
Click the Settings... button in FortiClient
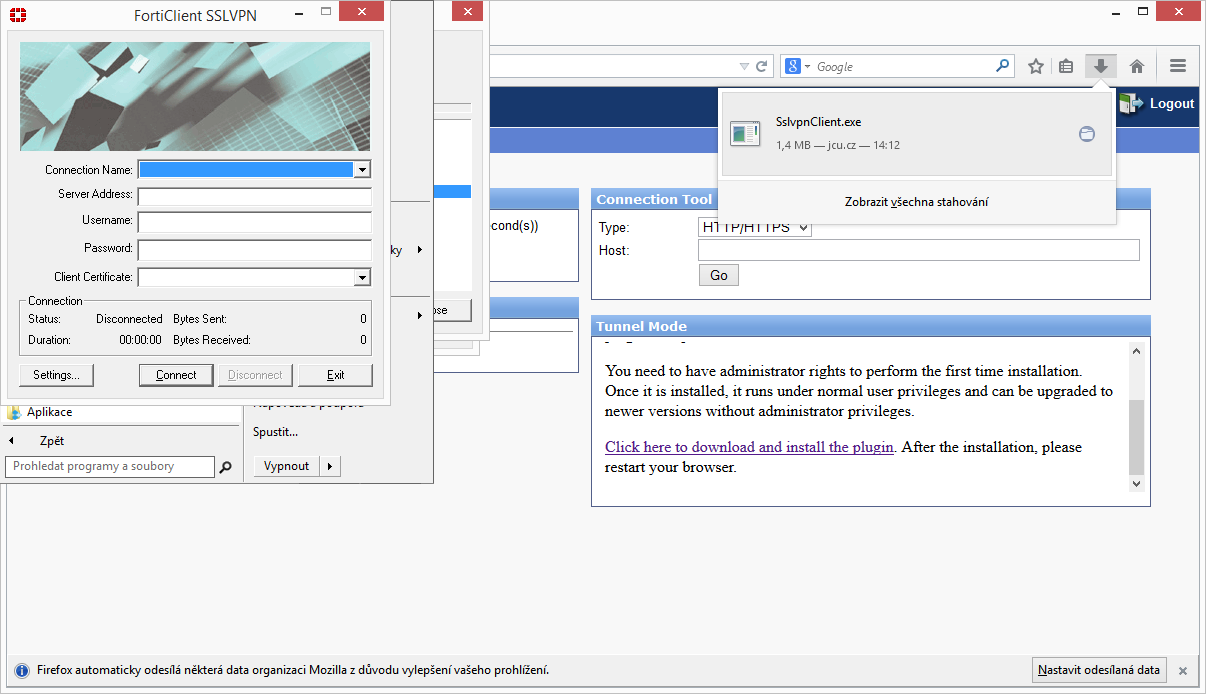(56, 375)
